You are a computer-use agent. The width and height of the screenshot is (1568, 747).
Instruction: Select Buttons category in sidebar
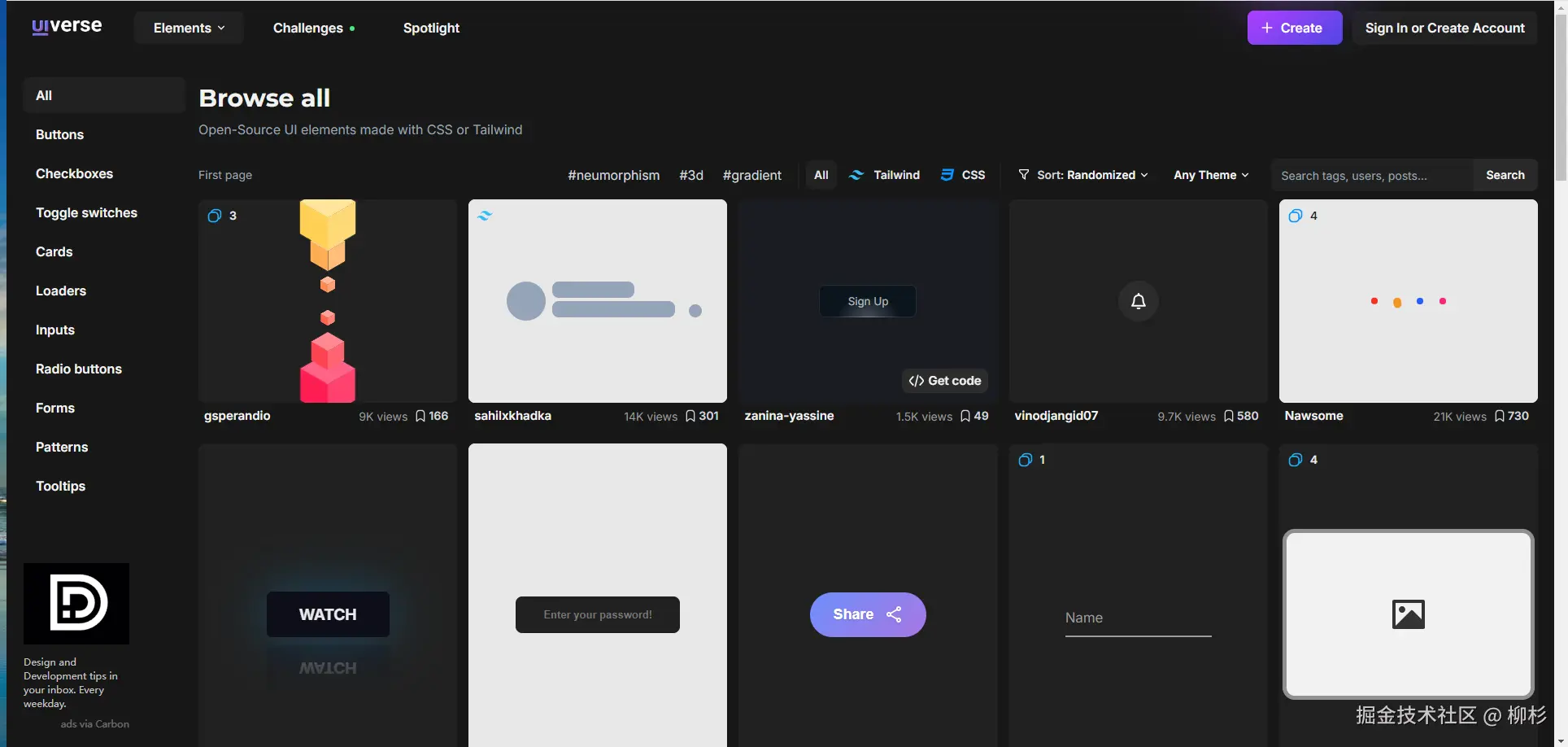coord(104,134)
